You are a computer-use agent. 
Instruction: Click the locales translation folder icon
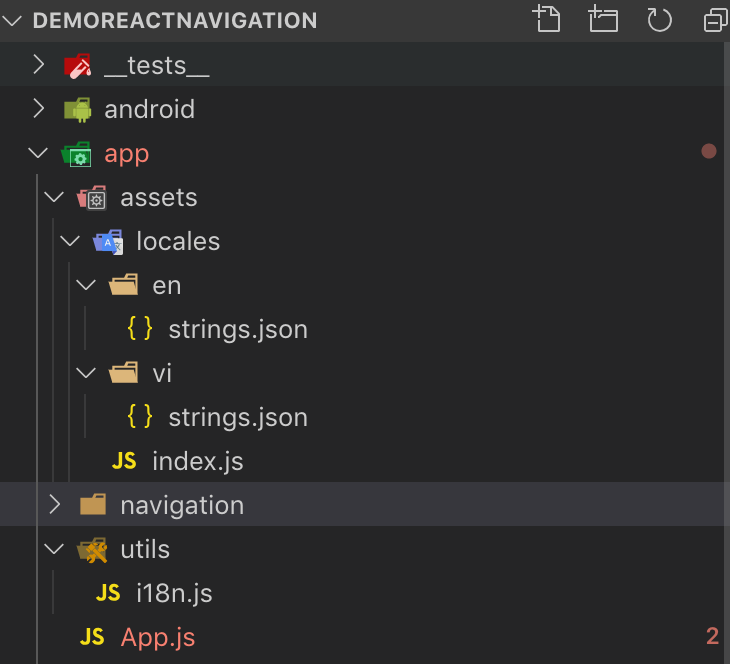coord(108,242)
